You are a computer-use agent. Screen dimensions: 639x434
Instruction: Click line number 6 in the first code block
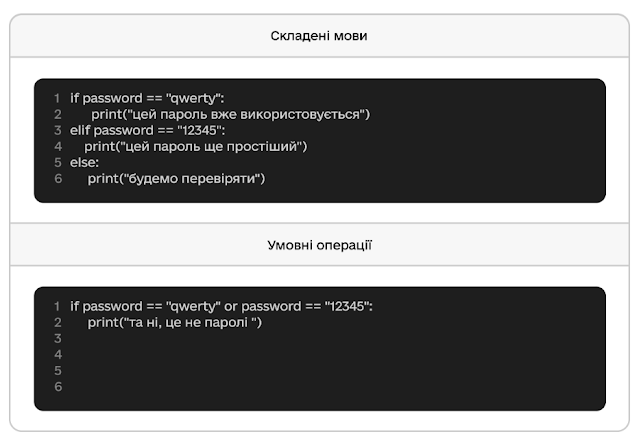(x=58, y=178)
